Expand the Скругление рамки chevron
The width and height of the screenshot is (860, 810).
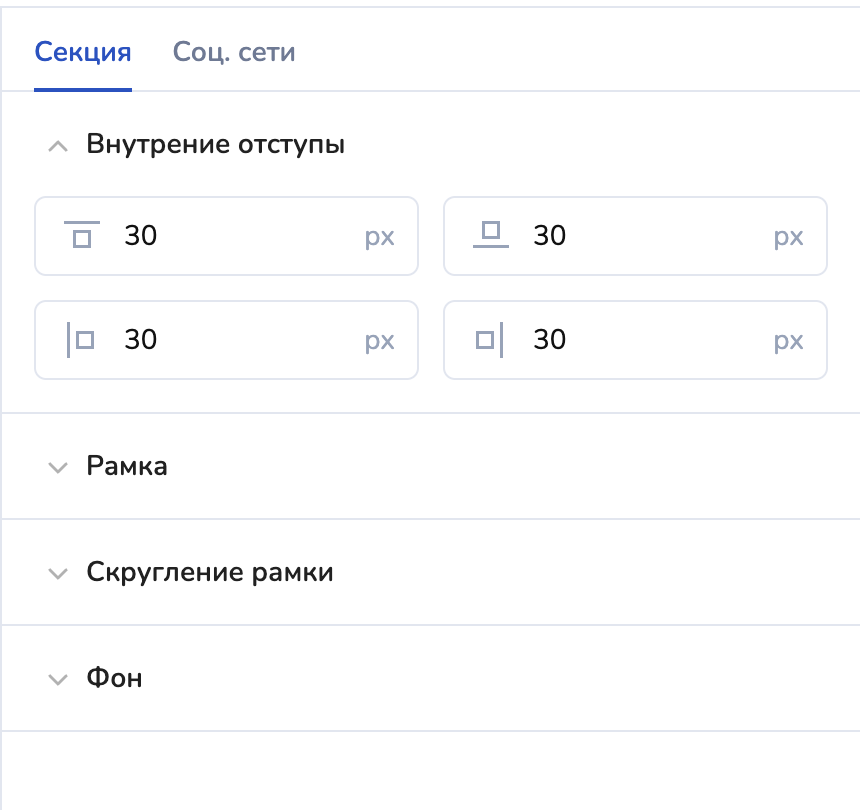[x=58, y=574]
